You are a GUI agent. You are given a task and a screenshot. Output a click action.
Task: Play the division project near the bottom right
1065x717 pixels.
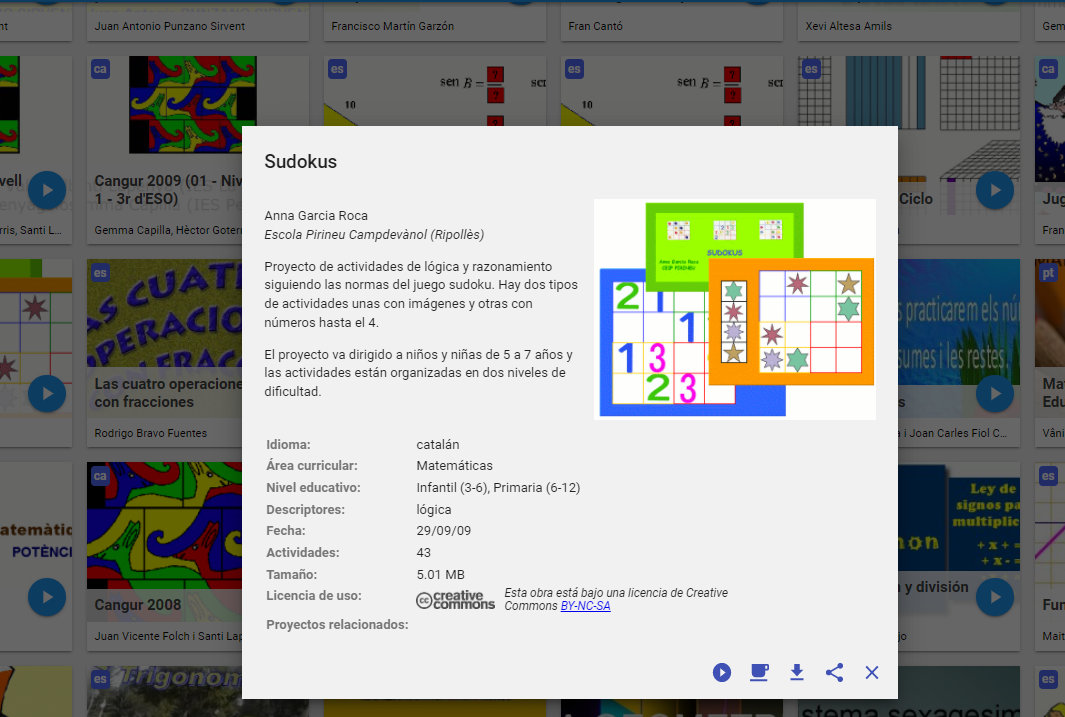tap(995, 596)
